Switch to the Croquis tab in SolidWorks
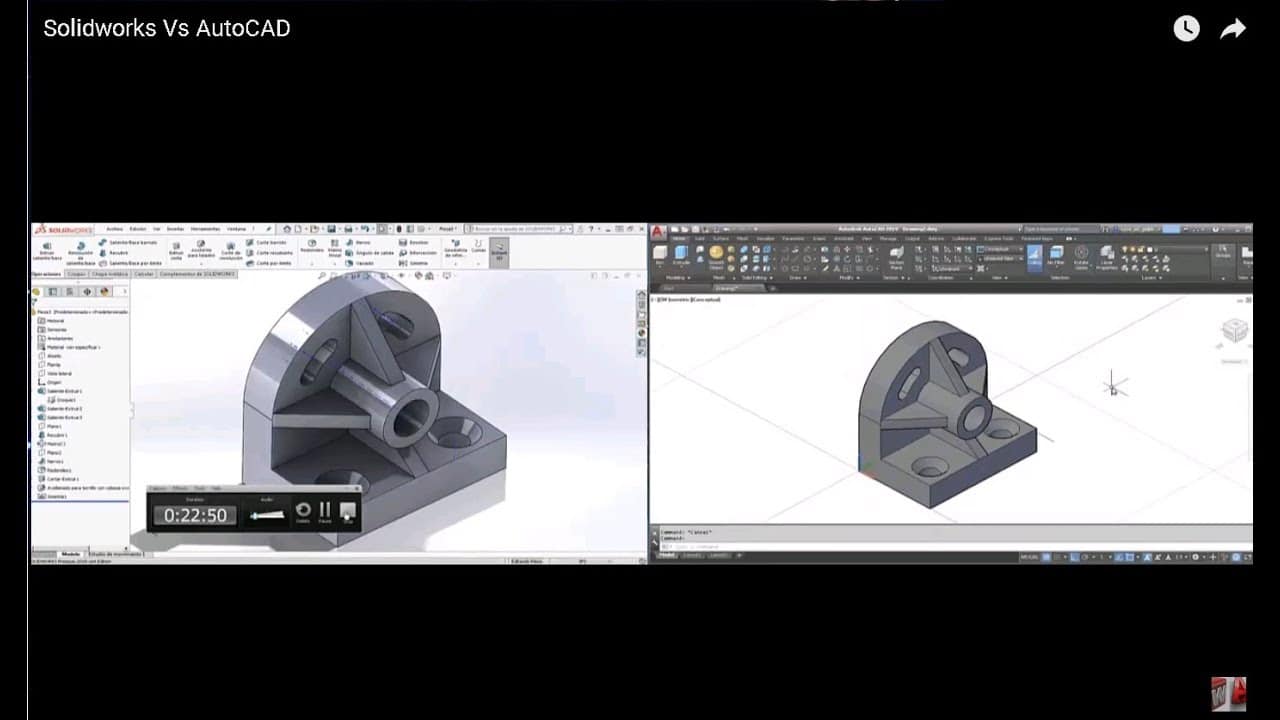Viewport: 1280px width, 720px height. [x=75, y=273]
